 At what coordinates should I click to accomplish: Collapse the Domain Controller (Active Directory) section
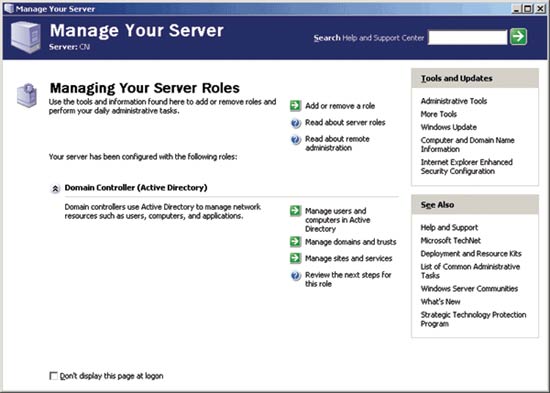(55, 189)
